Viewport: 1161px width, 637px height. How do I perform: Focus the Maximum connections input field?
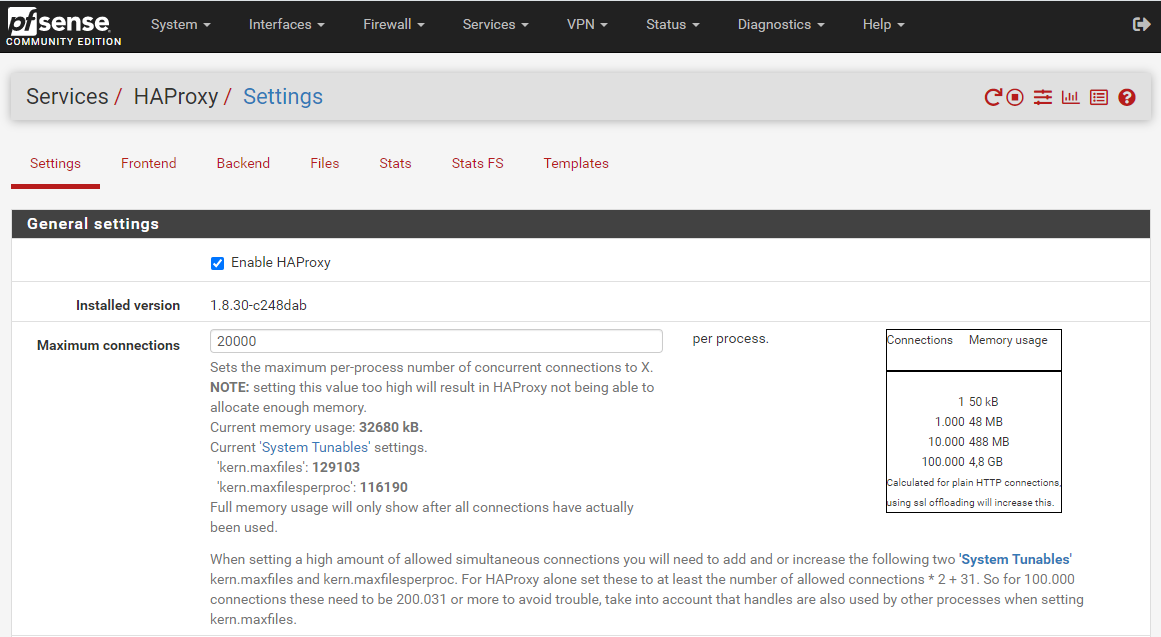(436, 341)
